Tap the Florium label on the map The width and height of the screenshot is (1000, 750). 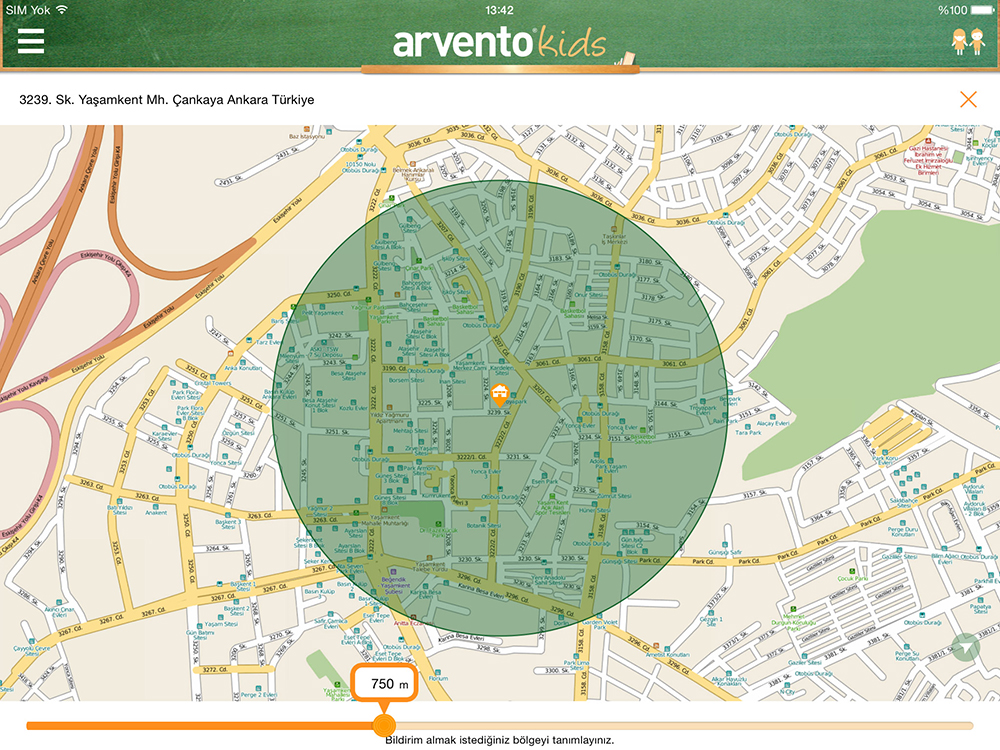click(x=438, y=678)
